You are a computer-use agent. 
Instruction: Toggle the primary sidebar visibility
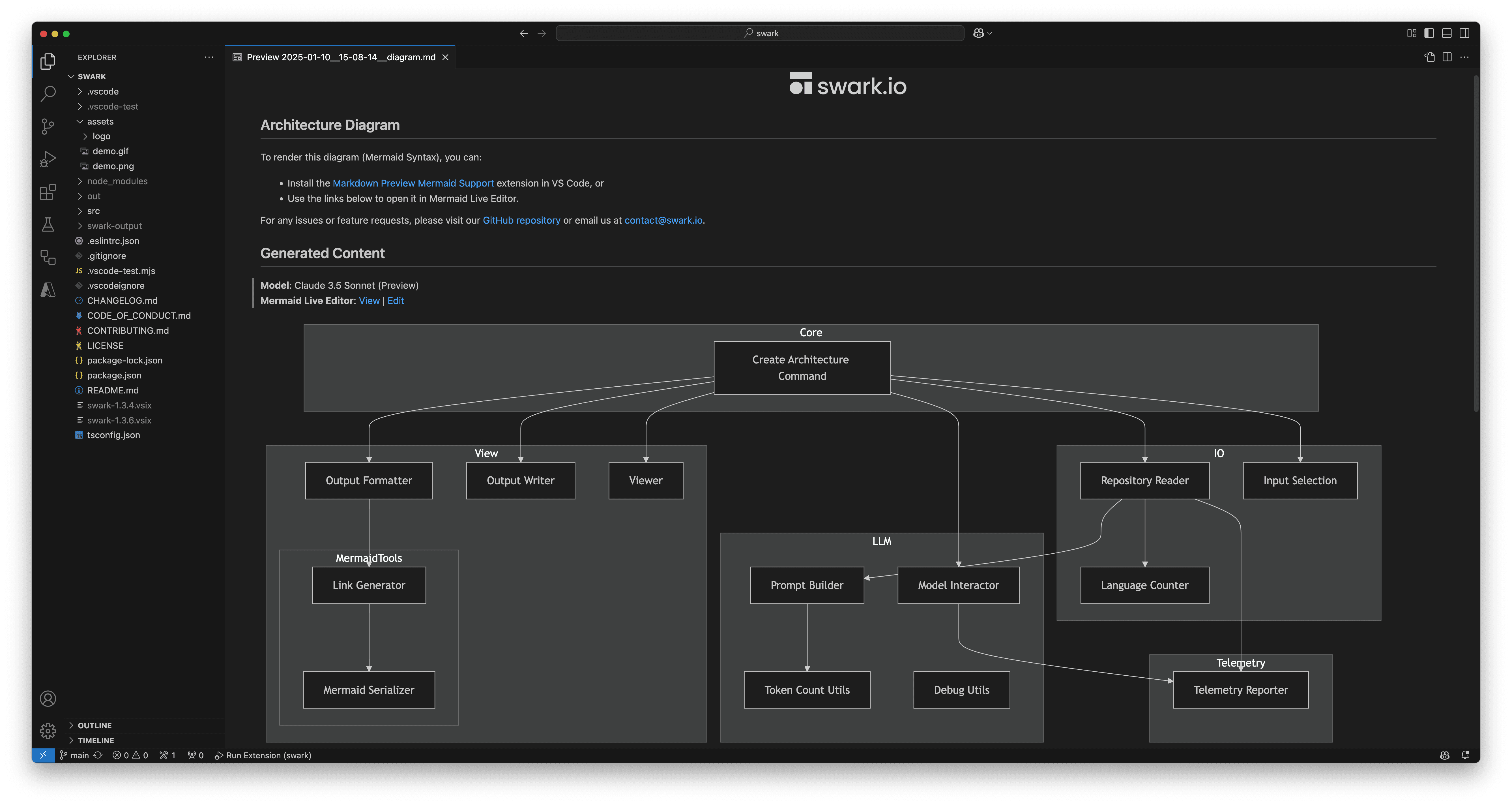(x=1429, y=33)
